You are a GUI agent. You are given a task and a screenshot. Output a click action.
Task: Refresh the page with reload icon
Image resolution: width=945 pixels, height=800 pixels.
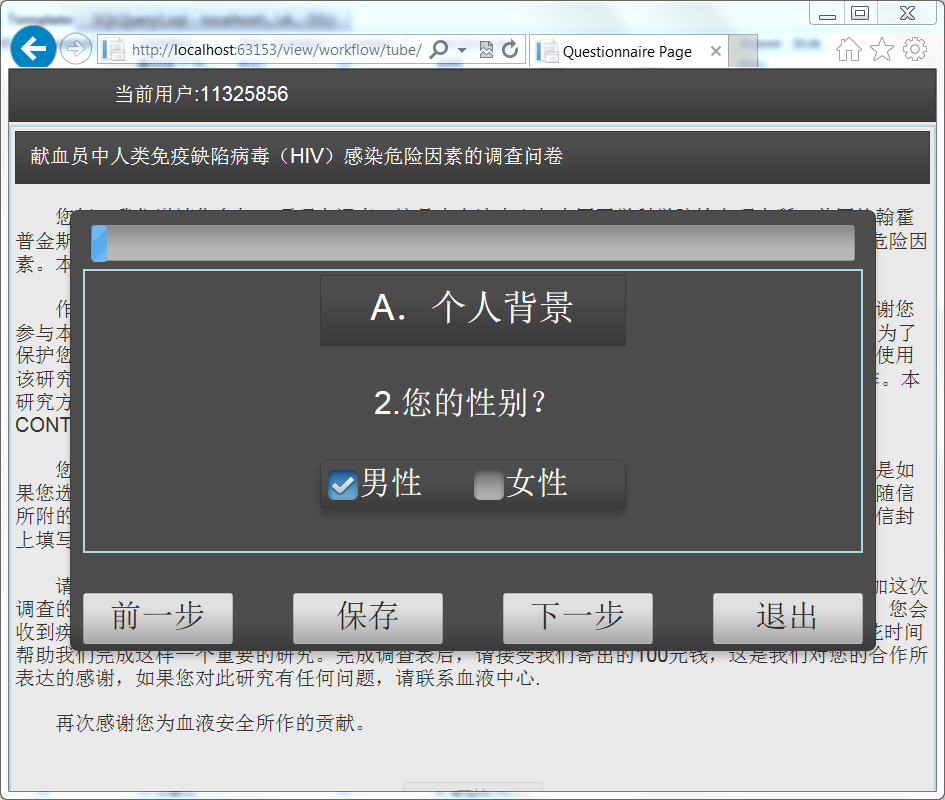pos(510,49)
